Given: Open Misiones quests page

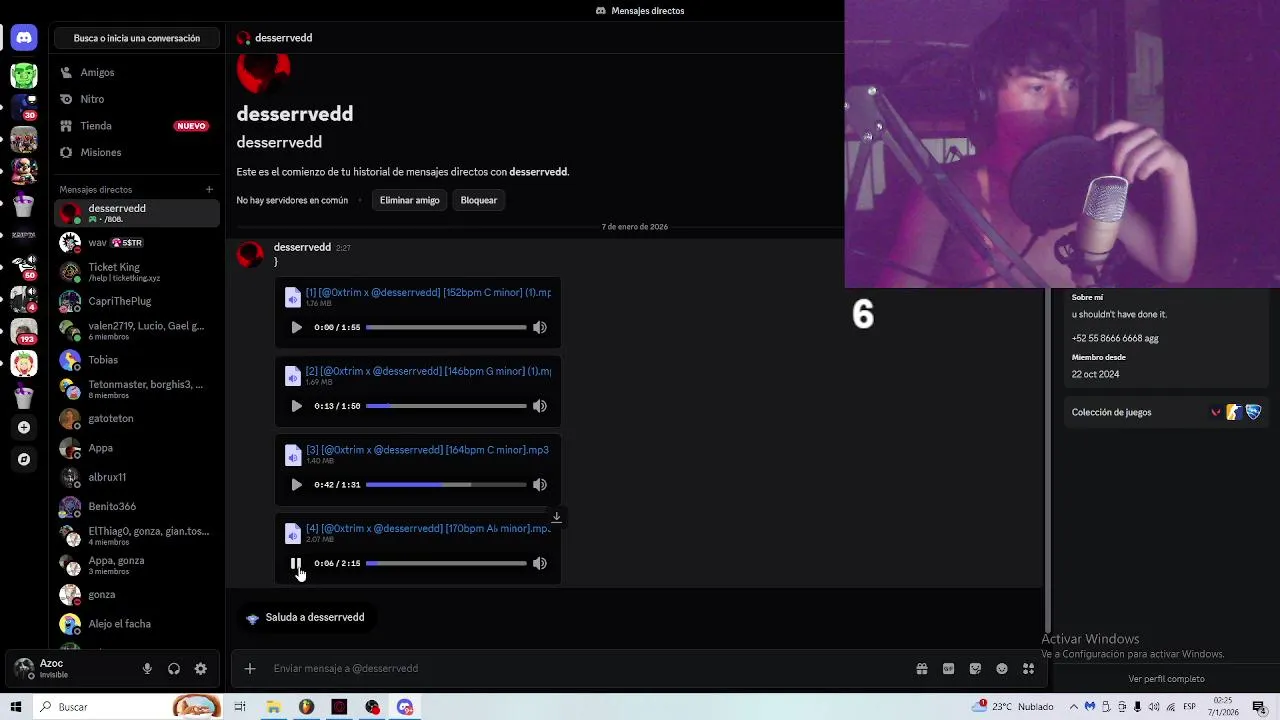Looking at the screenshot, I should coord(137,152).
